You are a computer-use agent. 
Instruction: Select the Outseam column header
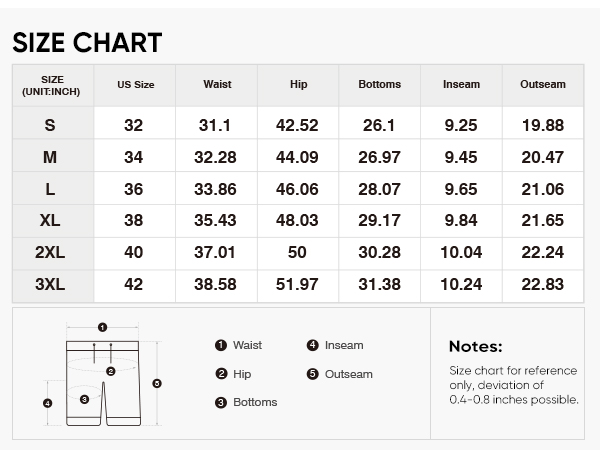click(542, 85)
